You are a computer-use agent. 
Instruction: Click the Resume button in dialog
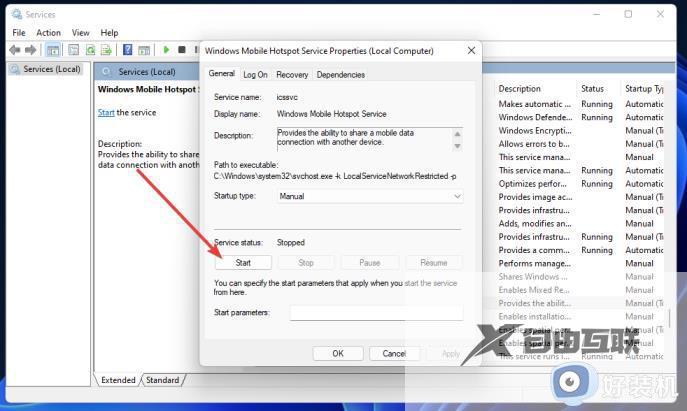pos(434,262)
